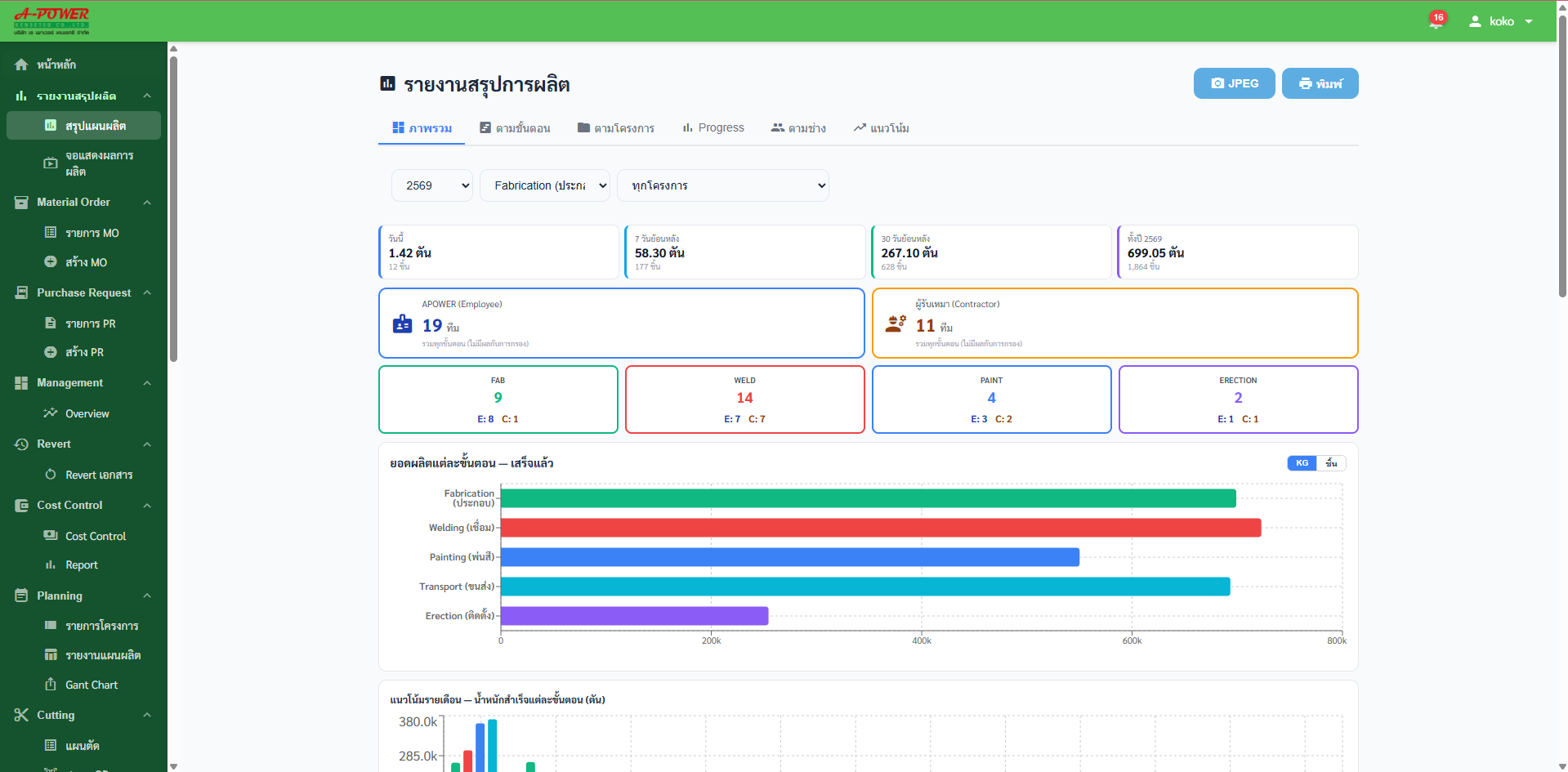The height and width of the screenshot is (772, 1568).
Task: Collapse the Cost Control group chevron
Action: pyautogui.click(x=147, y=506)
